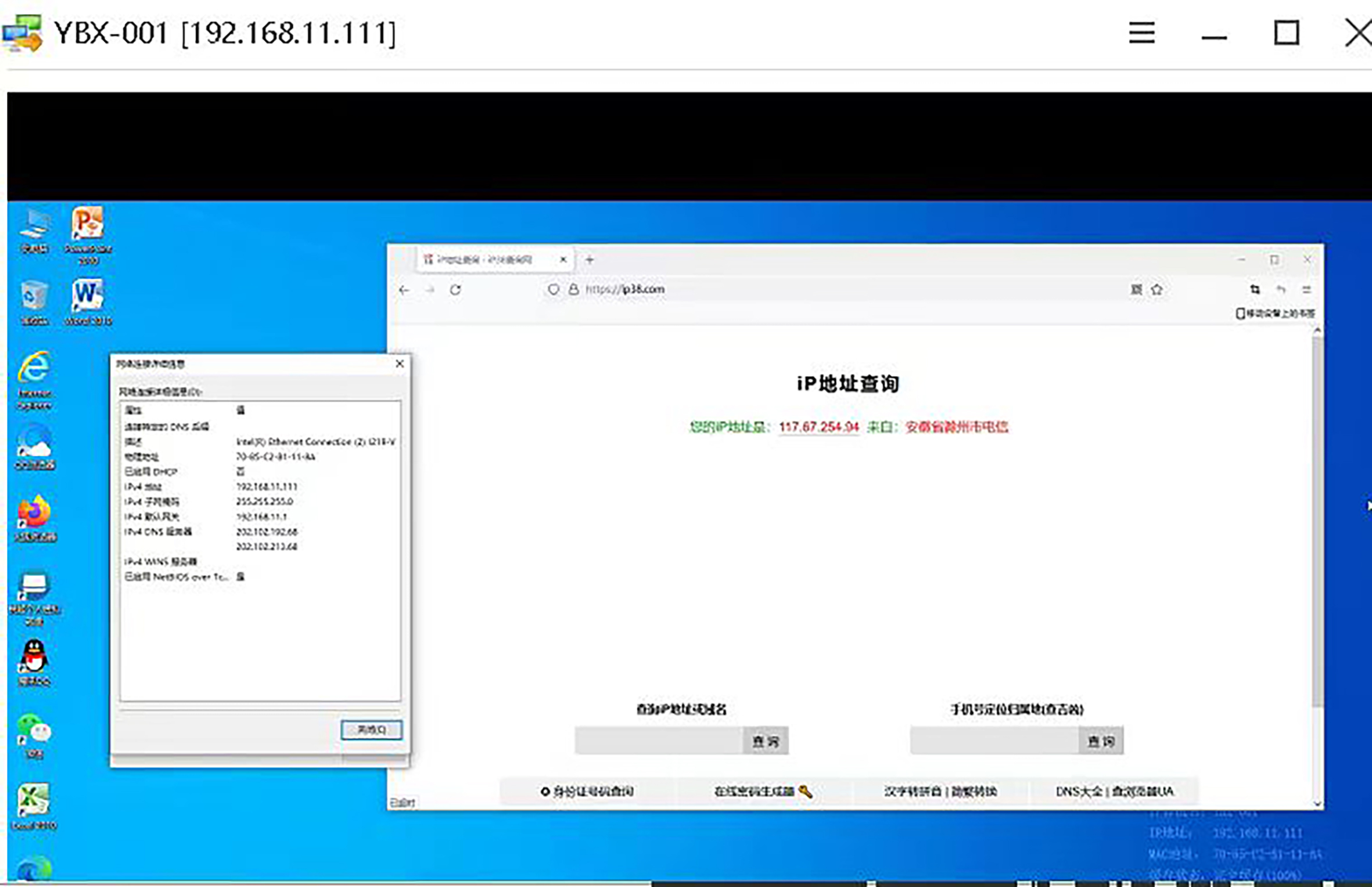Select the subnet mask 255.255.255.0 row
1372x887 pixels.
[260, 502]
